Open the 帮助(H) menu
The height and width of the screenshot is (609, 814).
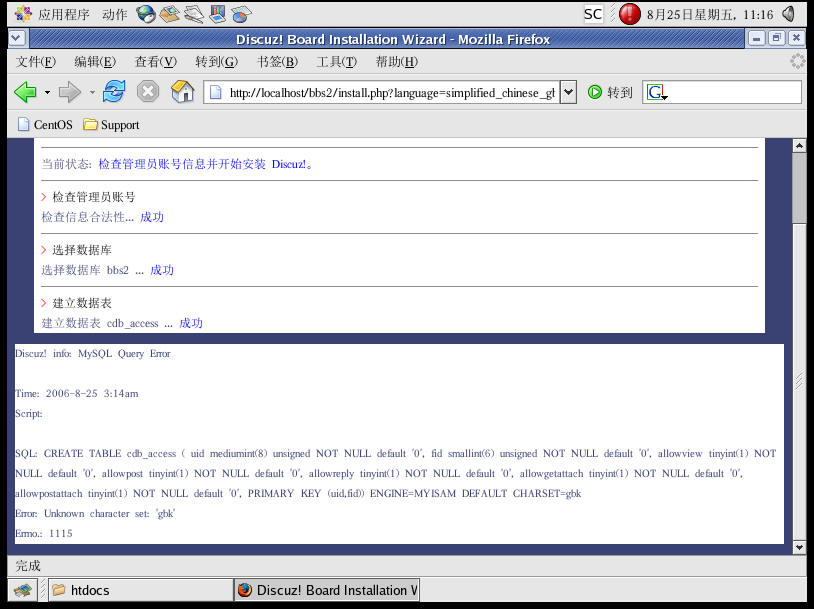[x=397, y=62]
